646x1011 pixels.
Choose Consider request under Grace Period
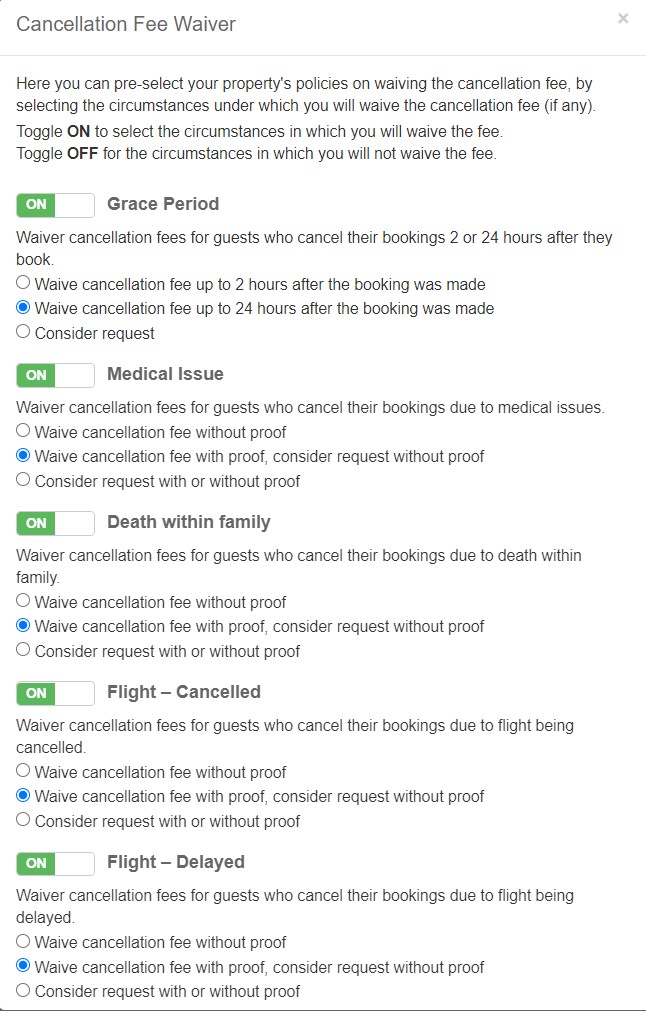[x=21, y=332]
